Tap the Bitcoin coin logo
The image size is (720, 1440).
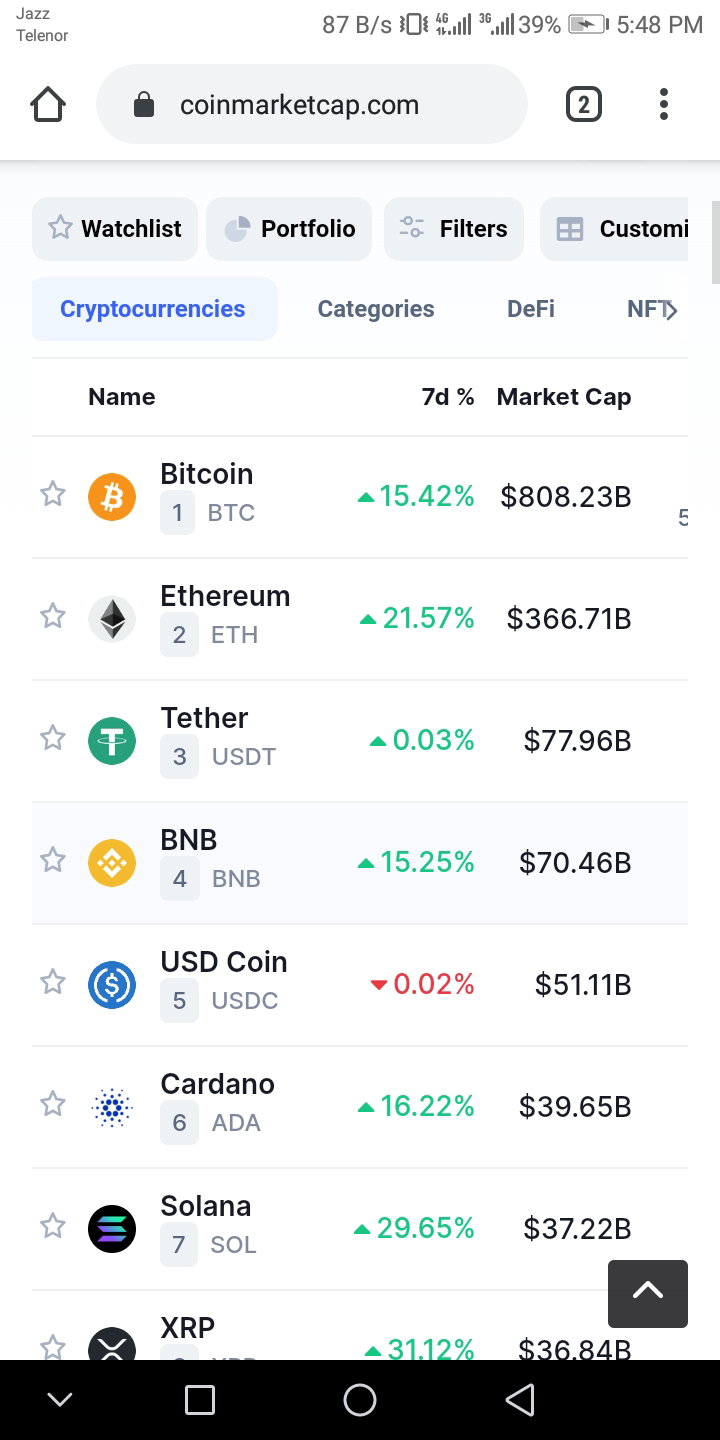(x=112, y=497)
